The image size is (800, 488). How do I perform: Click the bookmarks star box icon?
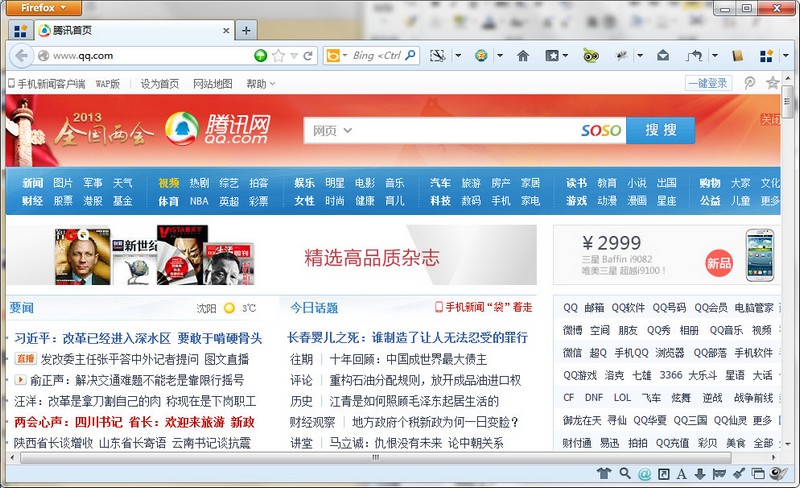coord(552,56)
